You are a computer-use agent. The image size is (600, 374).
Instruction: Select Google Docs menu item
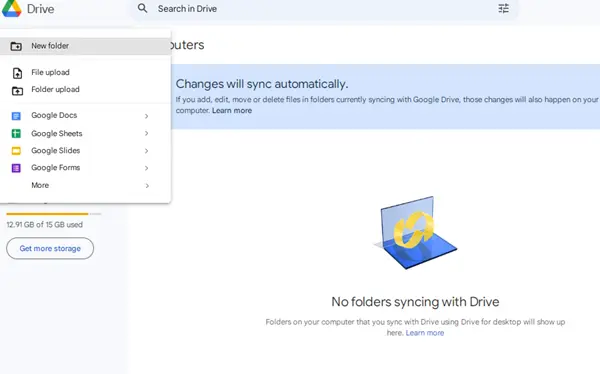85,116
